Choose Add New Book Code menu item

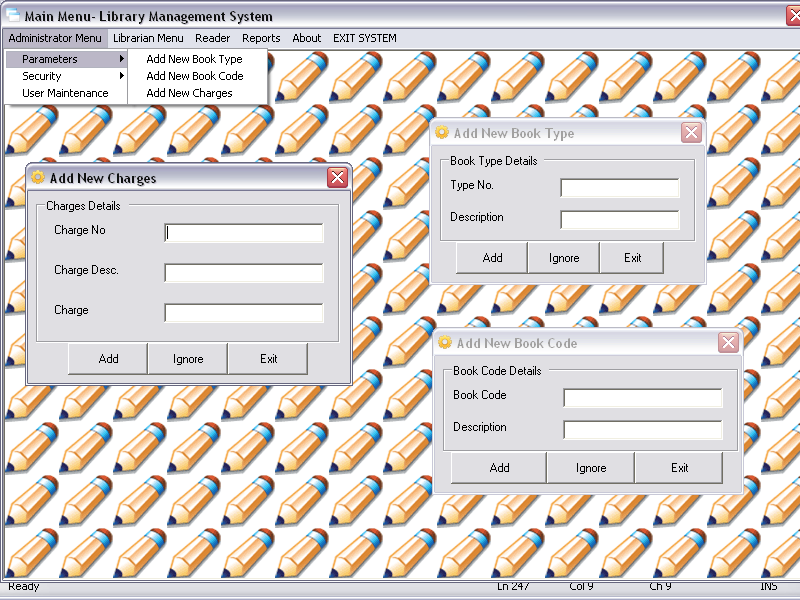click(x=197, y=76)
